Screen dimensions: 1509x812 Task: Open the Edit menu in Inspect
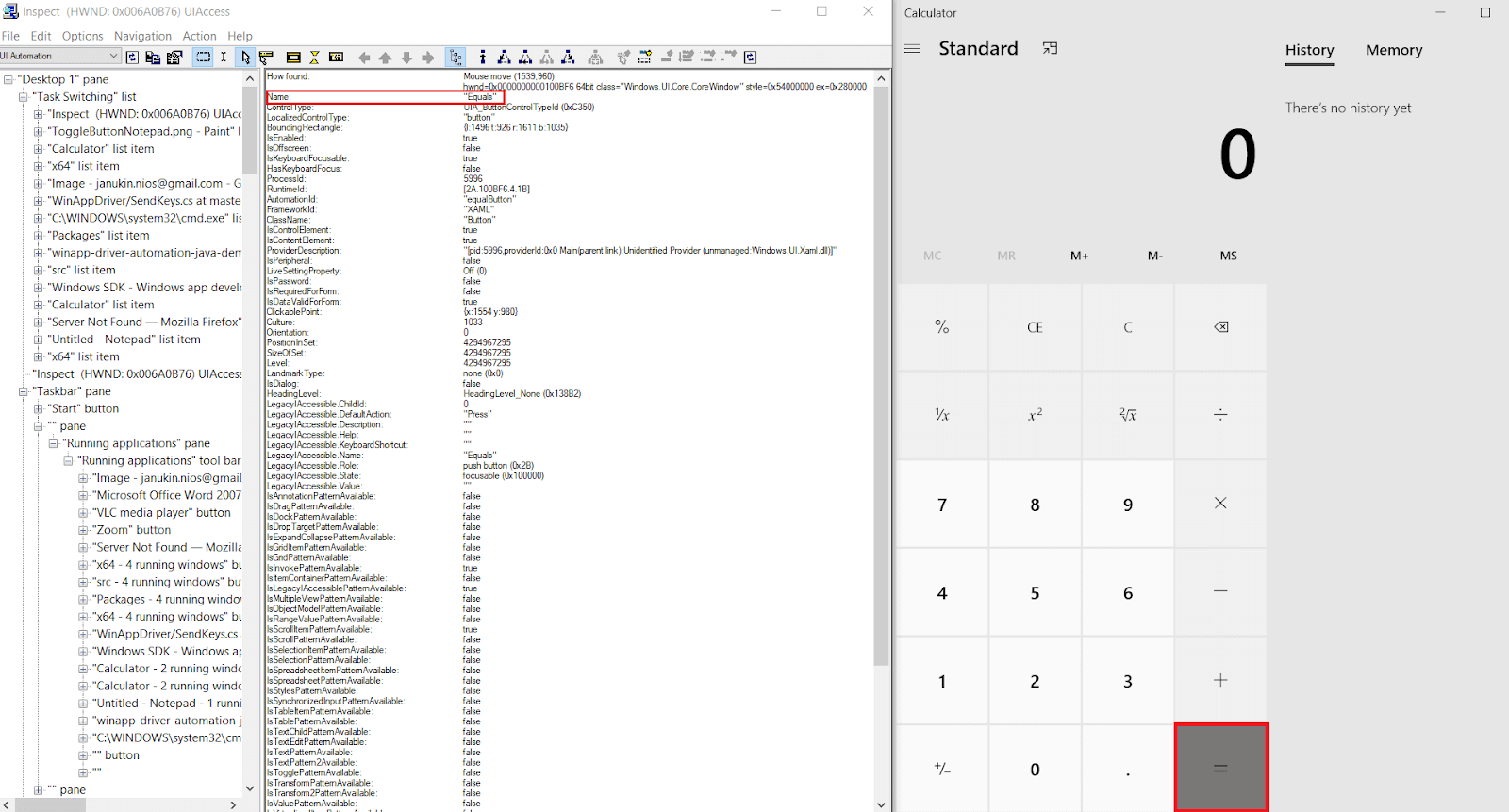[x=41, y=36]
